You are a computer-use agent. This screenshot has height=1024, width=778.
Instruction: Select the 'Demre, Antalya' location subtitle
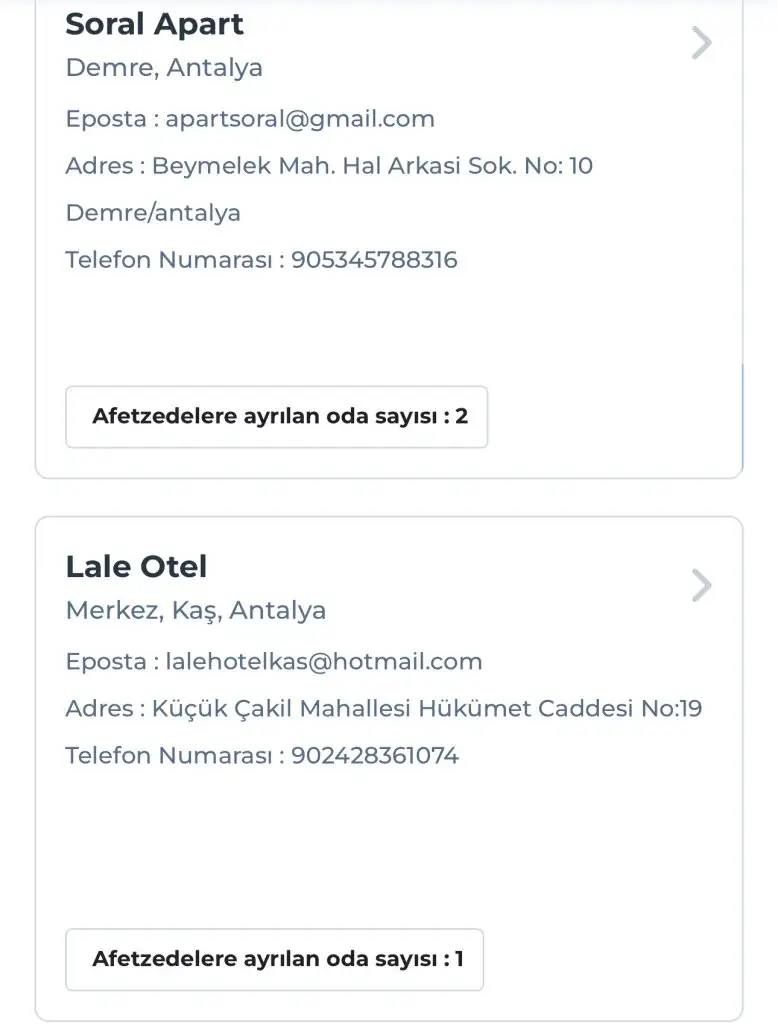pyautogui.click(x=164, y=68)
